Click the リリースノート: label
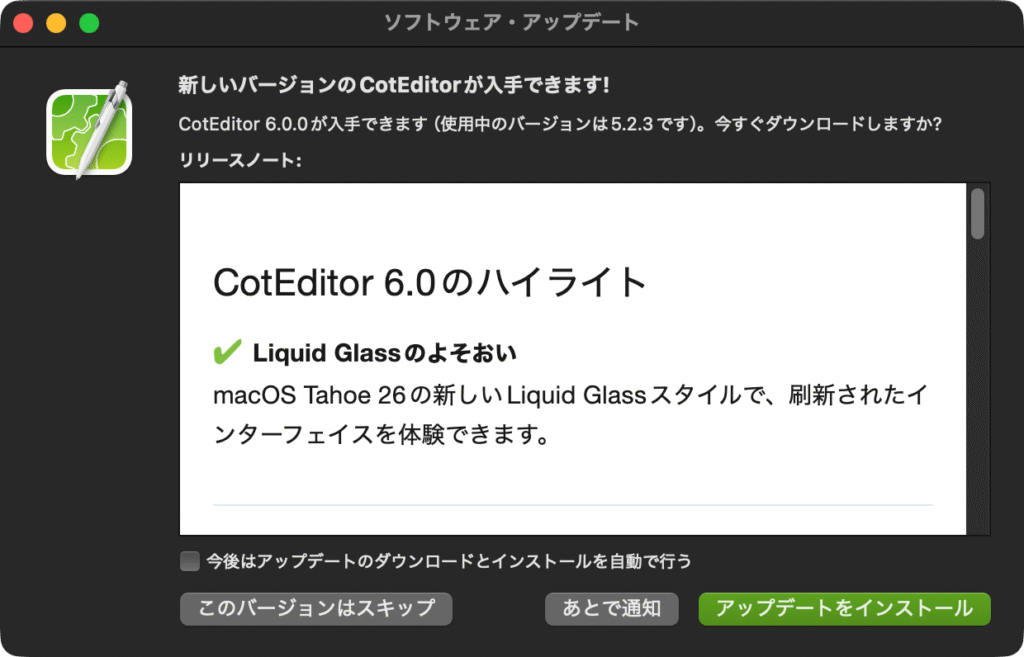 pyautogui.click(x=240, y=160)
